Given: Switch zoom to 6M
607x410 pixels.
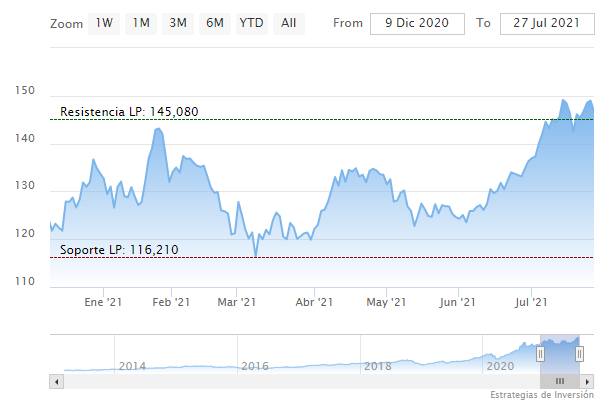Looking at the screenshot, I should pos(214,22).
